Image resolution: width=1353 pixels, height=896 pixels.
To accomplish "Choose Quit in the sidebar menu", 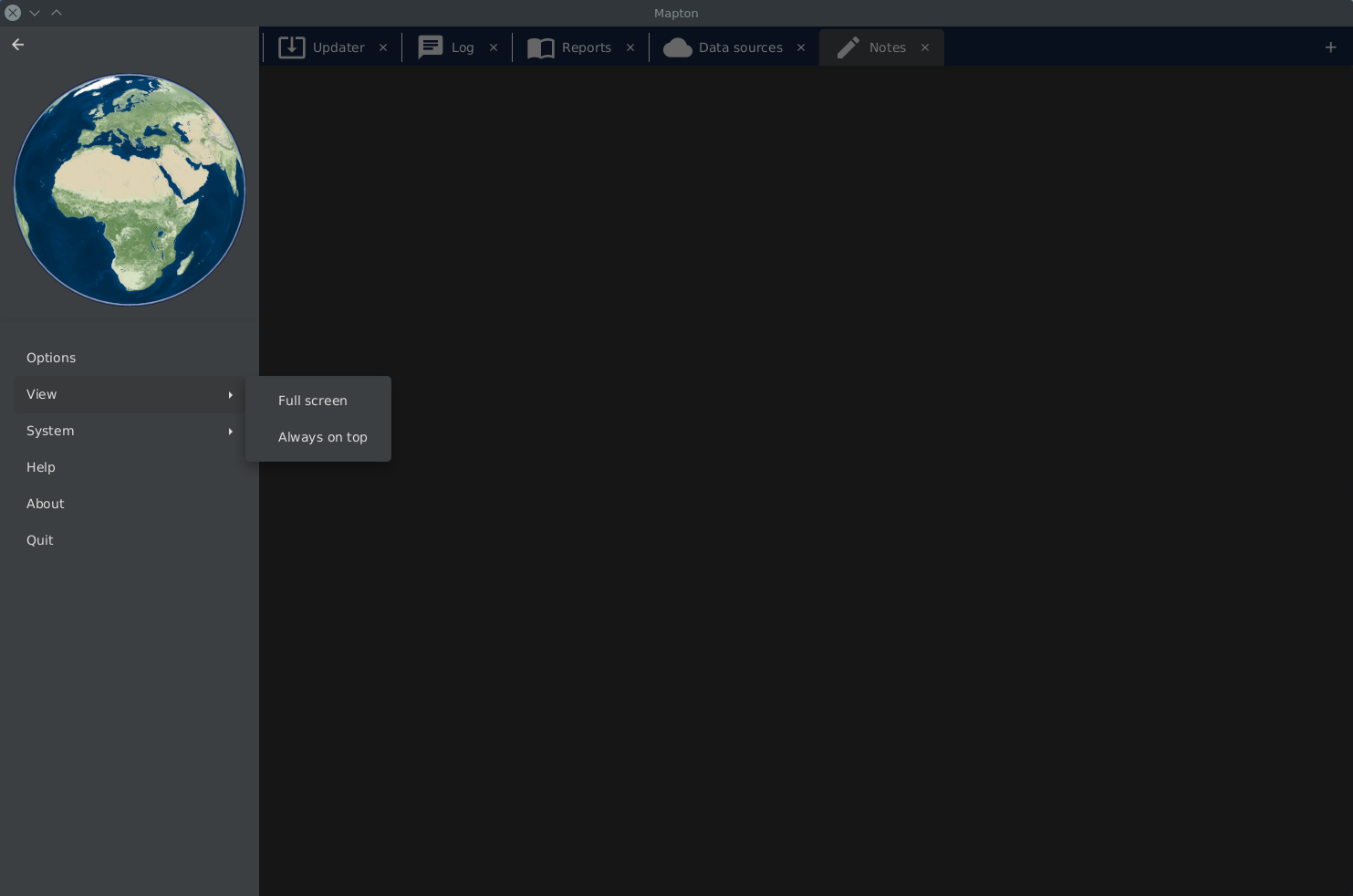I will click(x=130, y=540).
